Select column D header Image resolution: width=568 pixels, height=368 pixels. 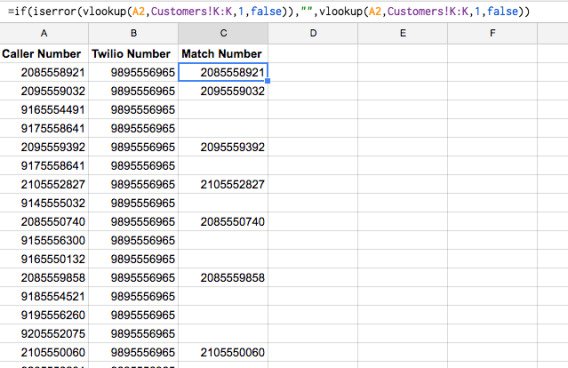313,33
